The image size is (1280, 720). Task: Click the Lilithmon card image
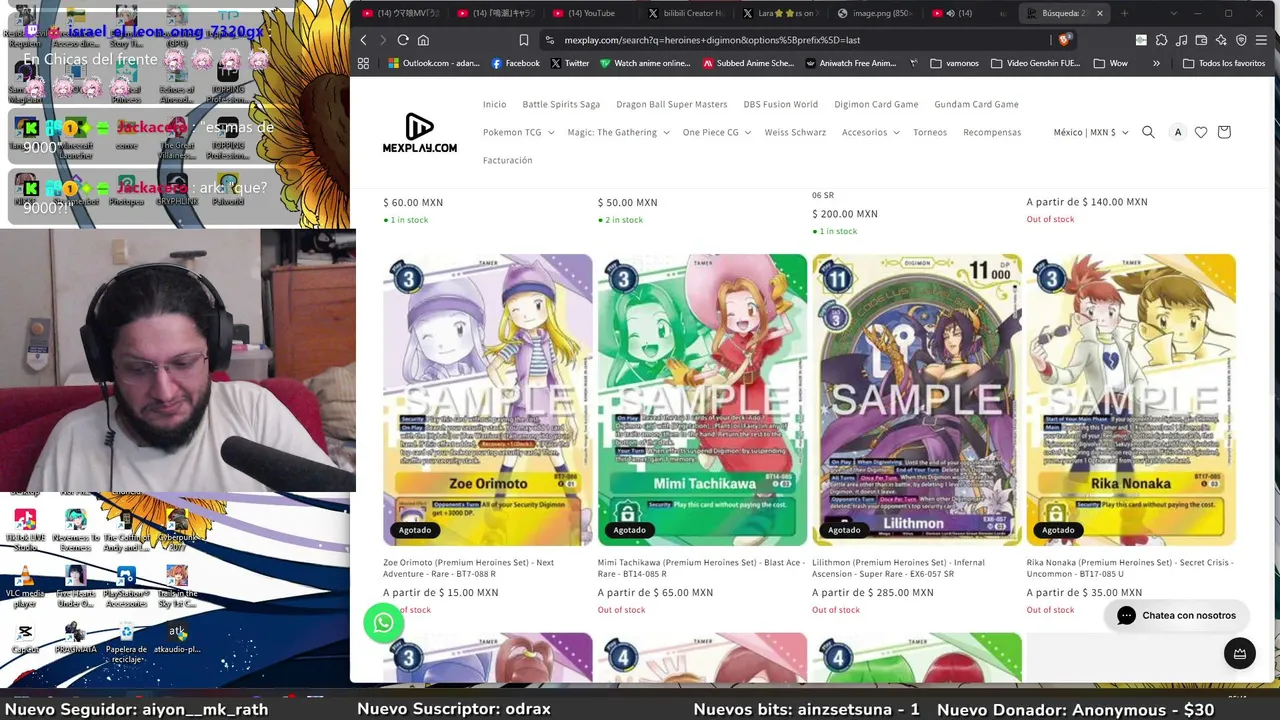(x=917, y=399)
